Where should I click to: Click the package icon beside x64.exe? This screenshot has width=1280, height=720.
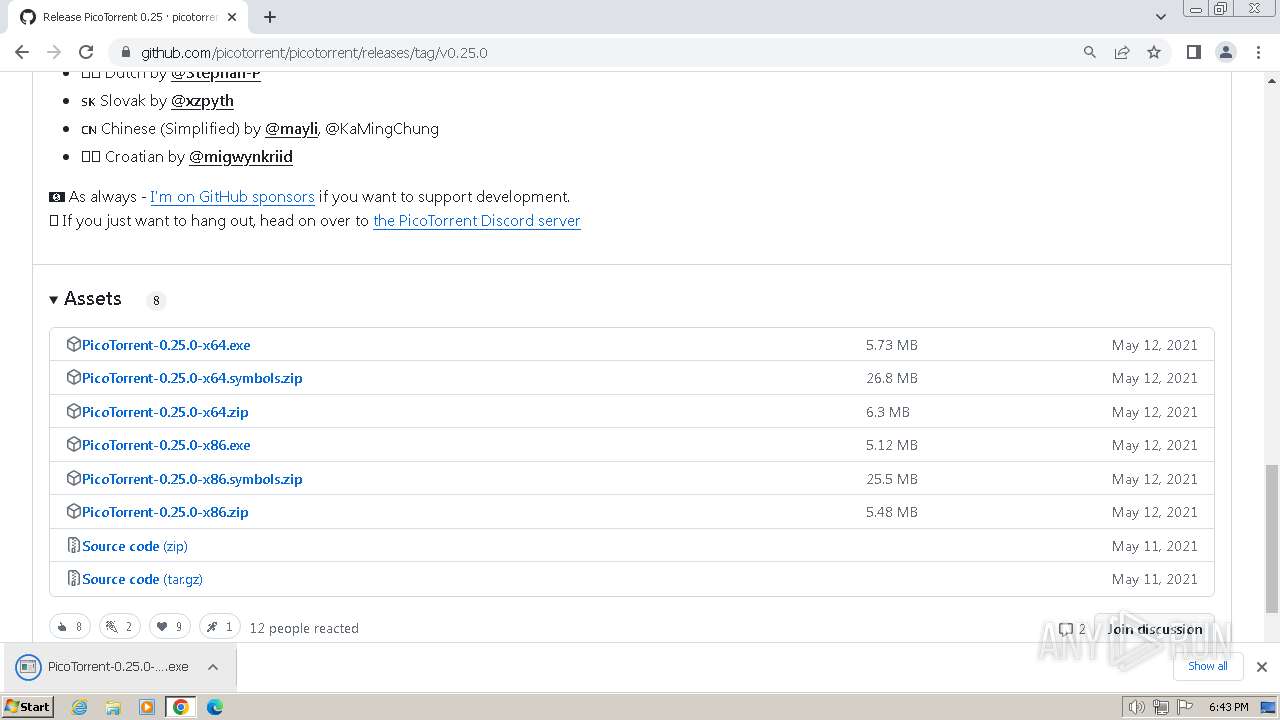(x=73, y=344)
